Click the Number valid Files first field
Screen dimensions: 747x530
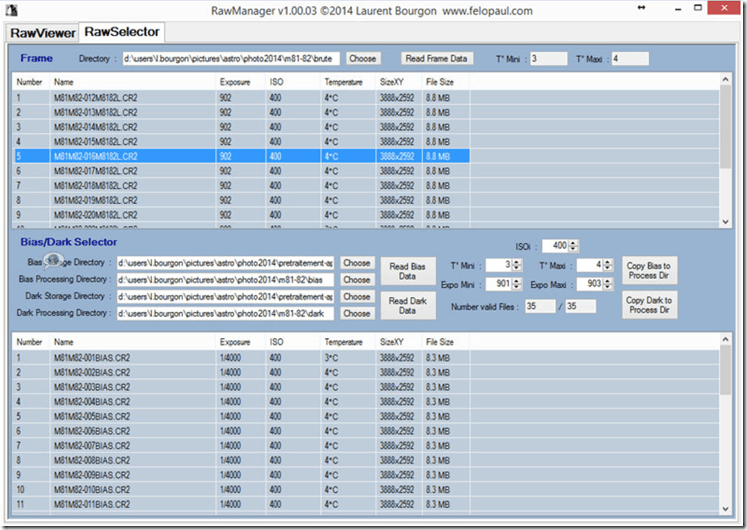[x=540, y=306]
